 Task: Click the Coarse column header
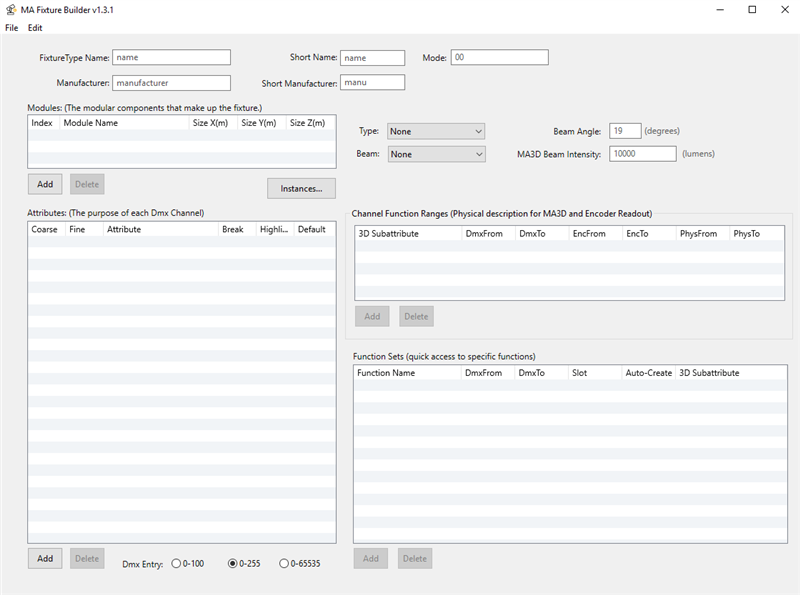coord(47,230)
